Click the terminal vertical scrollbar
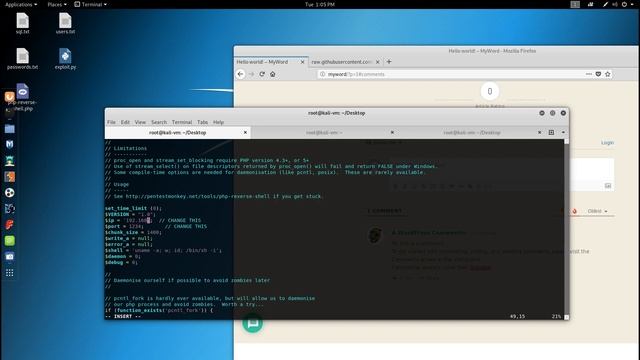Screen dimensions: 640x360 pos(567,229)
